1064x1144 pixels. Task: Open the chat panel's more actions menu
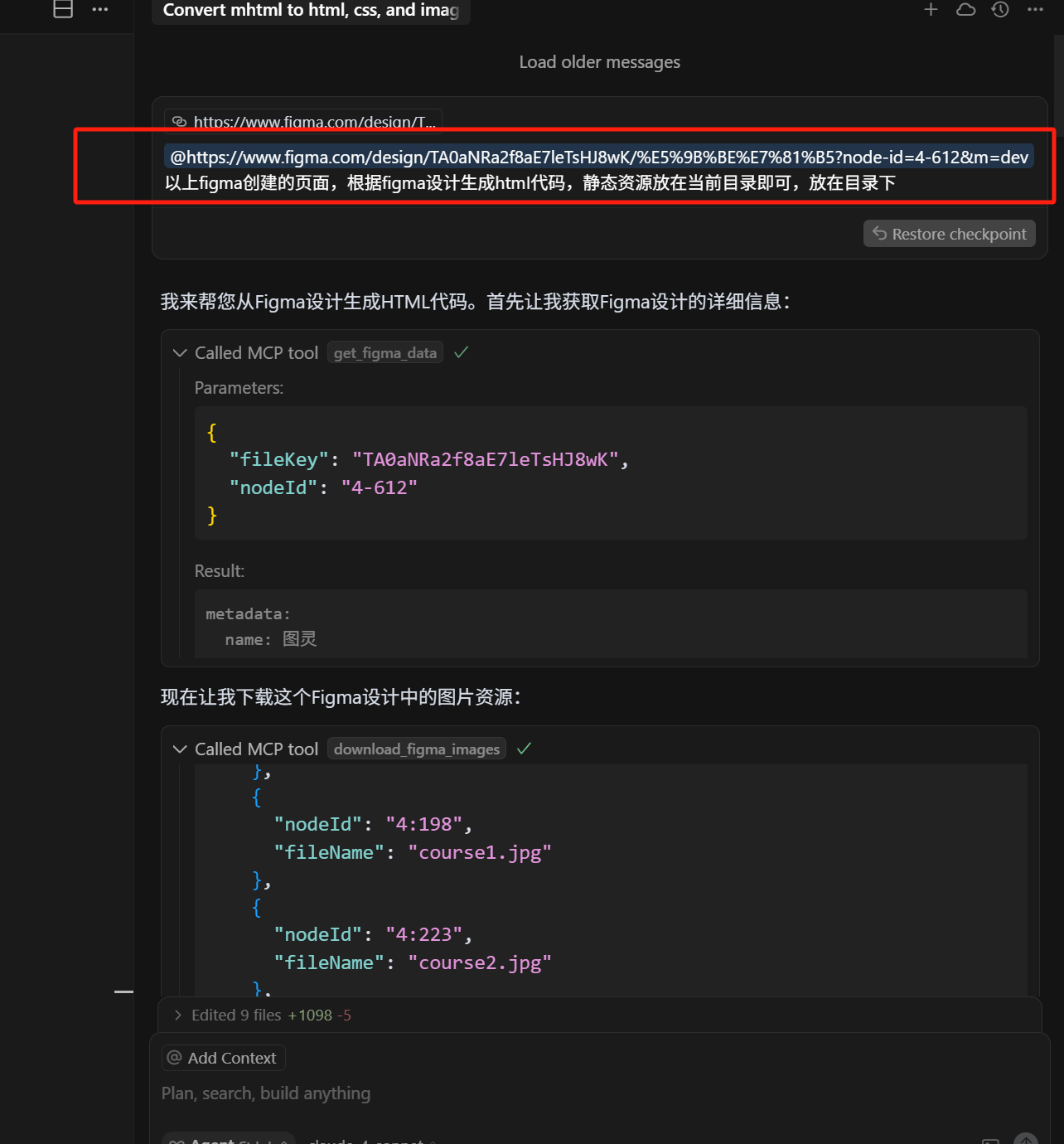pos(1034,10)
